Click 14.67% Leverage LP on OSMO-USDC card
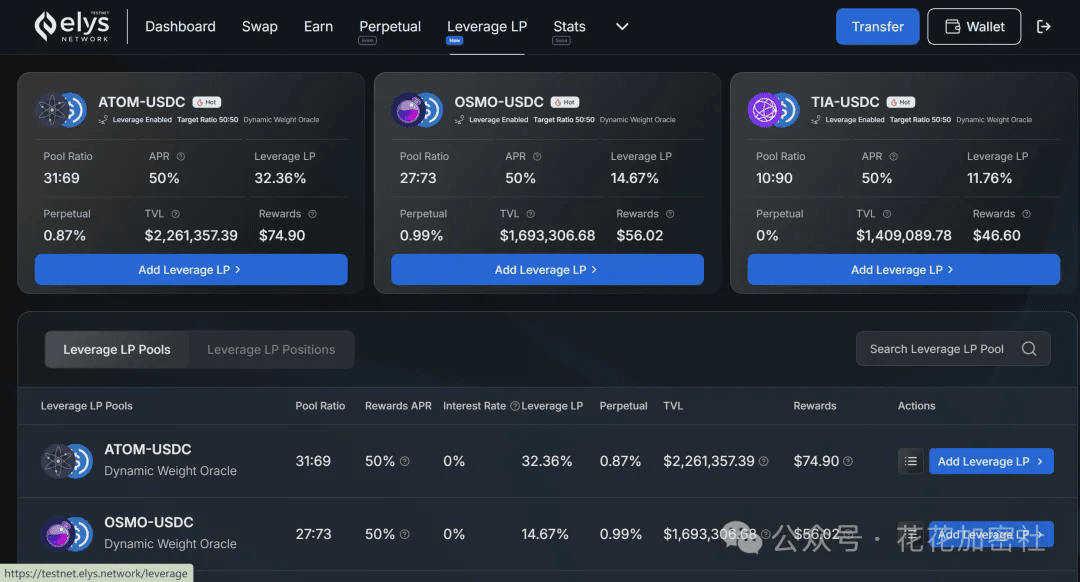 tap(634, 178)
